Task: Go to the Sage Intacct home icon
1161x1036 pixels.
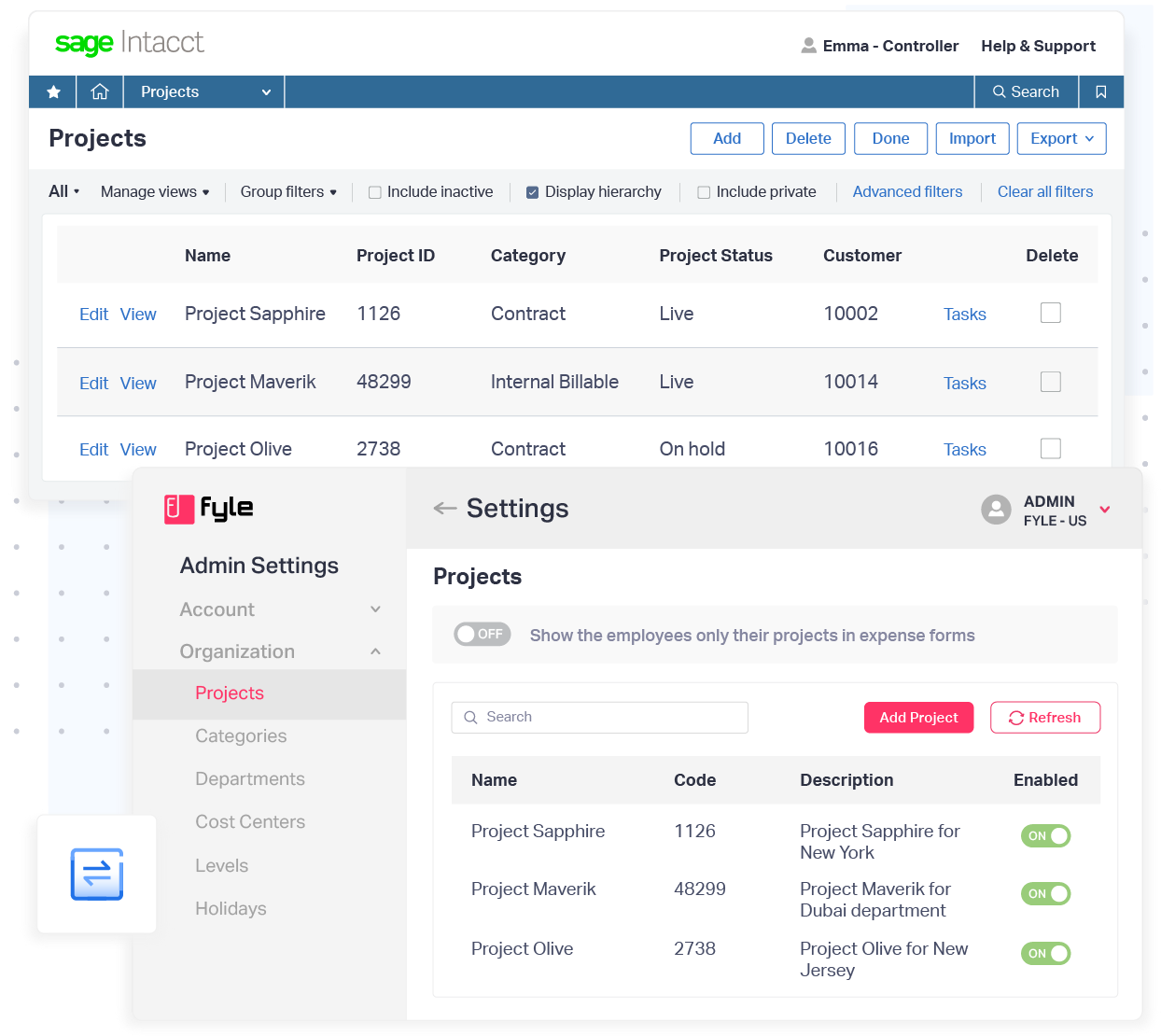Action: (x=100, y=91)
